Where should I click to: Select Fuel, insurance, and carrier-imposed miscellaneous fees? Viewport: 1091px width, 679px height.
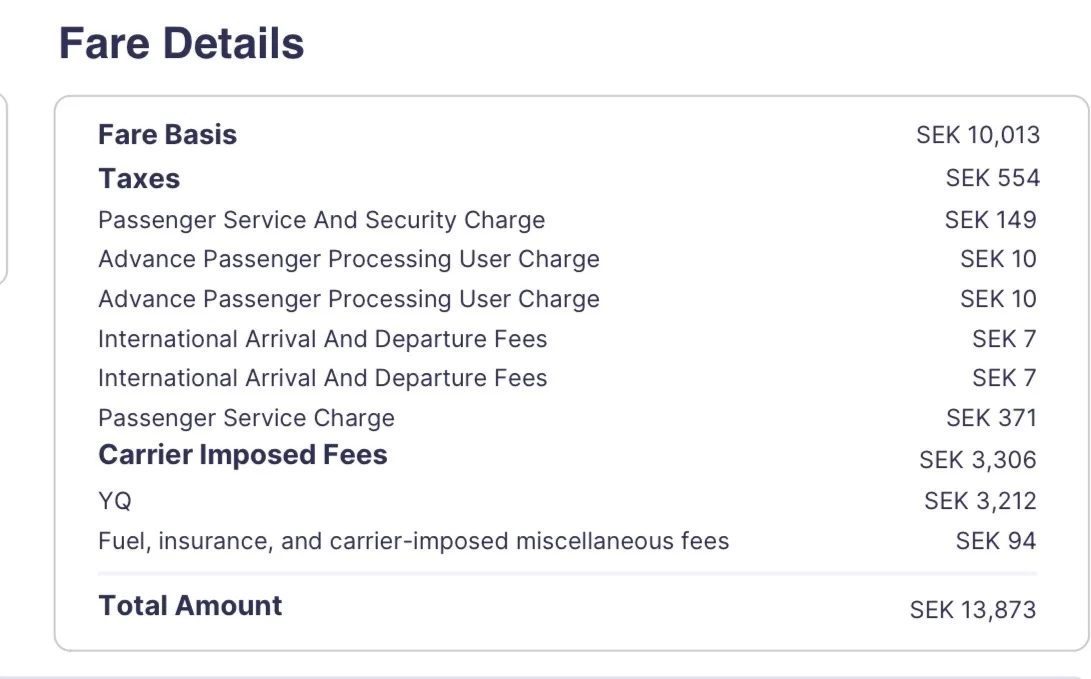pos(413,542)
